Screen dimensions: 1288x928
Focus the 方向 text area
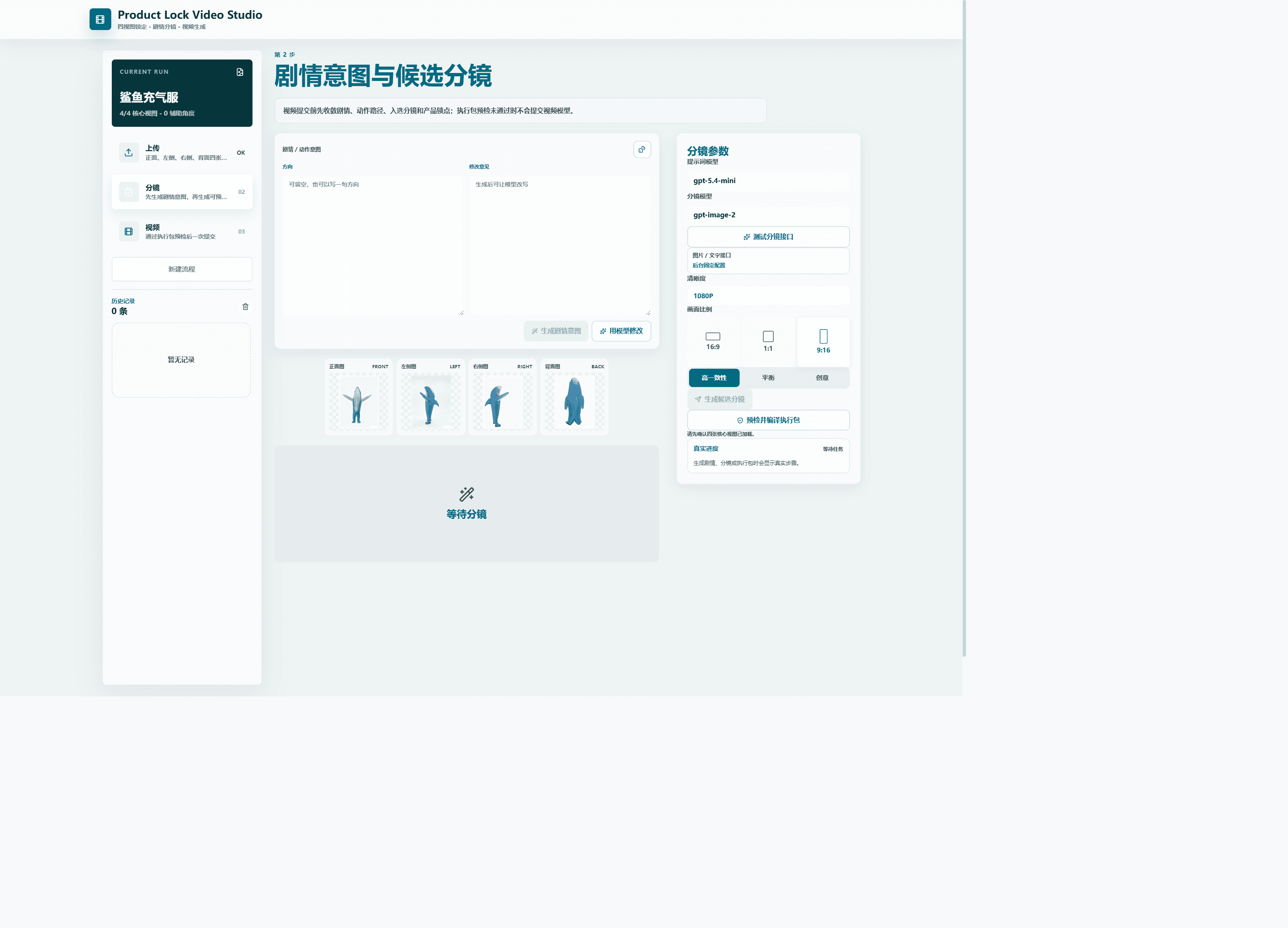(x=373, y=245)
